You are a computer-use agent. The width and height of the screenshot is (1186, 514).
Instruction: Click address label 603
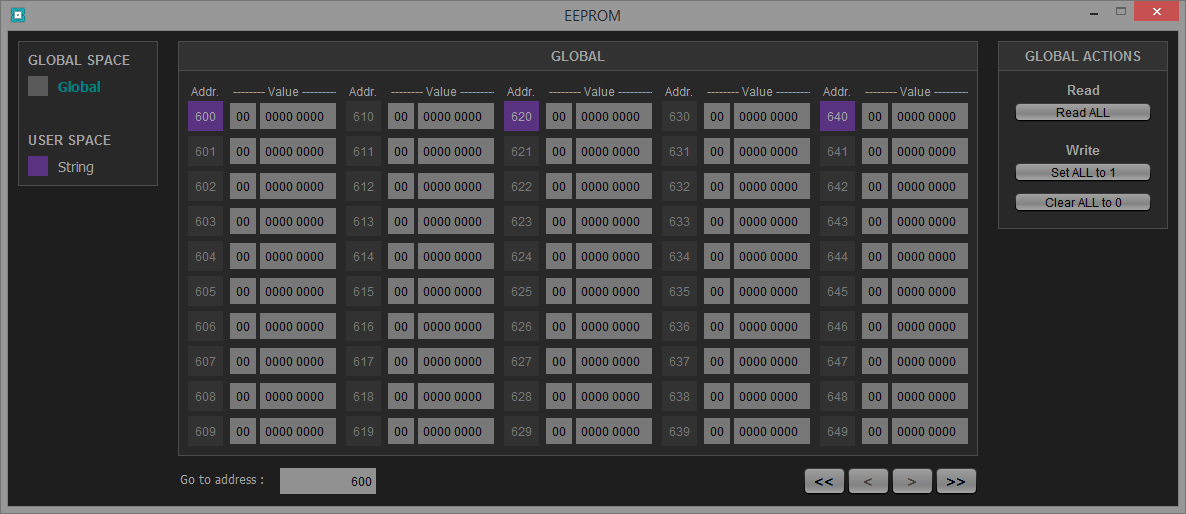pos(205,221)
